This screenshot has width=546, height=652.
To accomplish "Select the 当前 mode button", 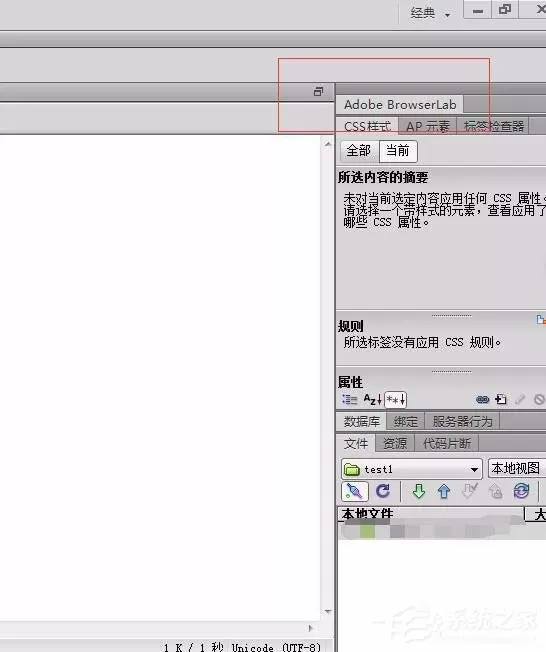I will tap(398, 151).
